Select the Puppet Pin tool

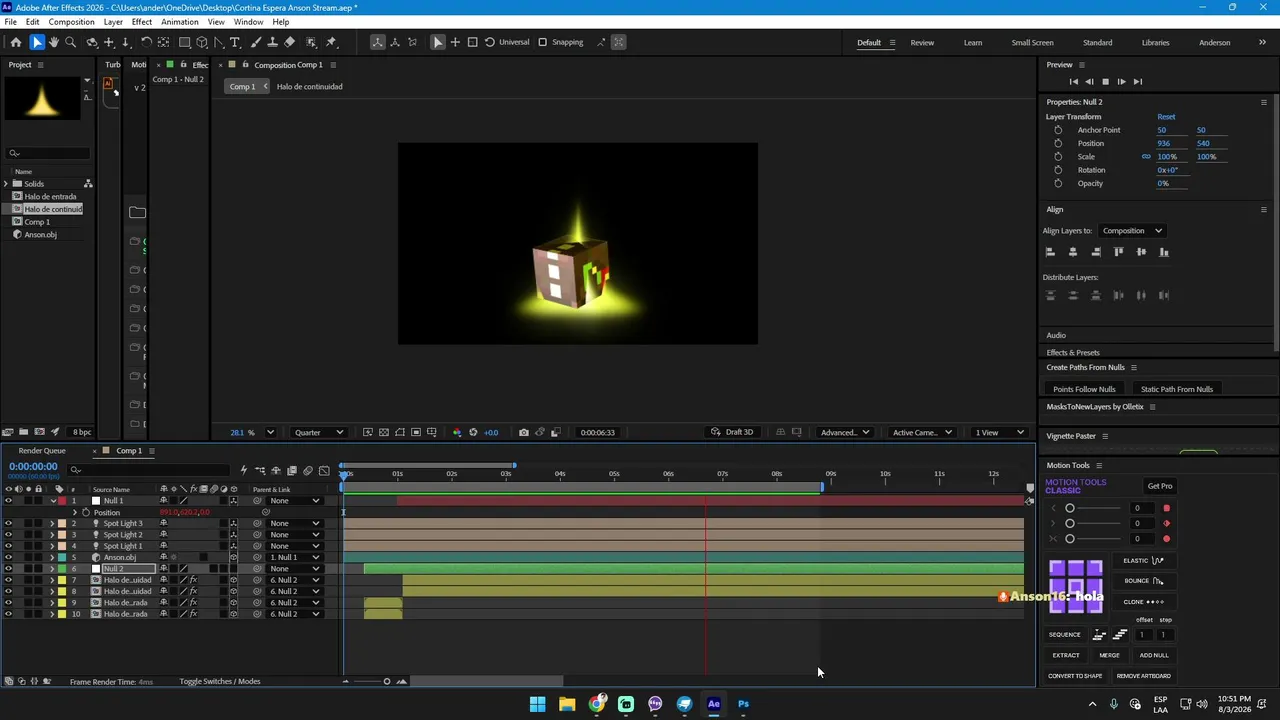point(331,42)
